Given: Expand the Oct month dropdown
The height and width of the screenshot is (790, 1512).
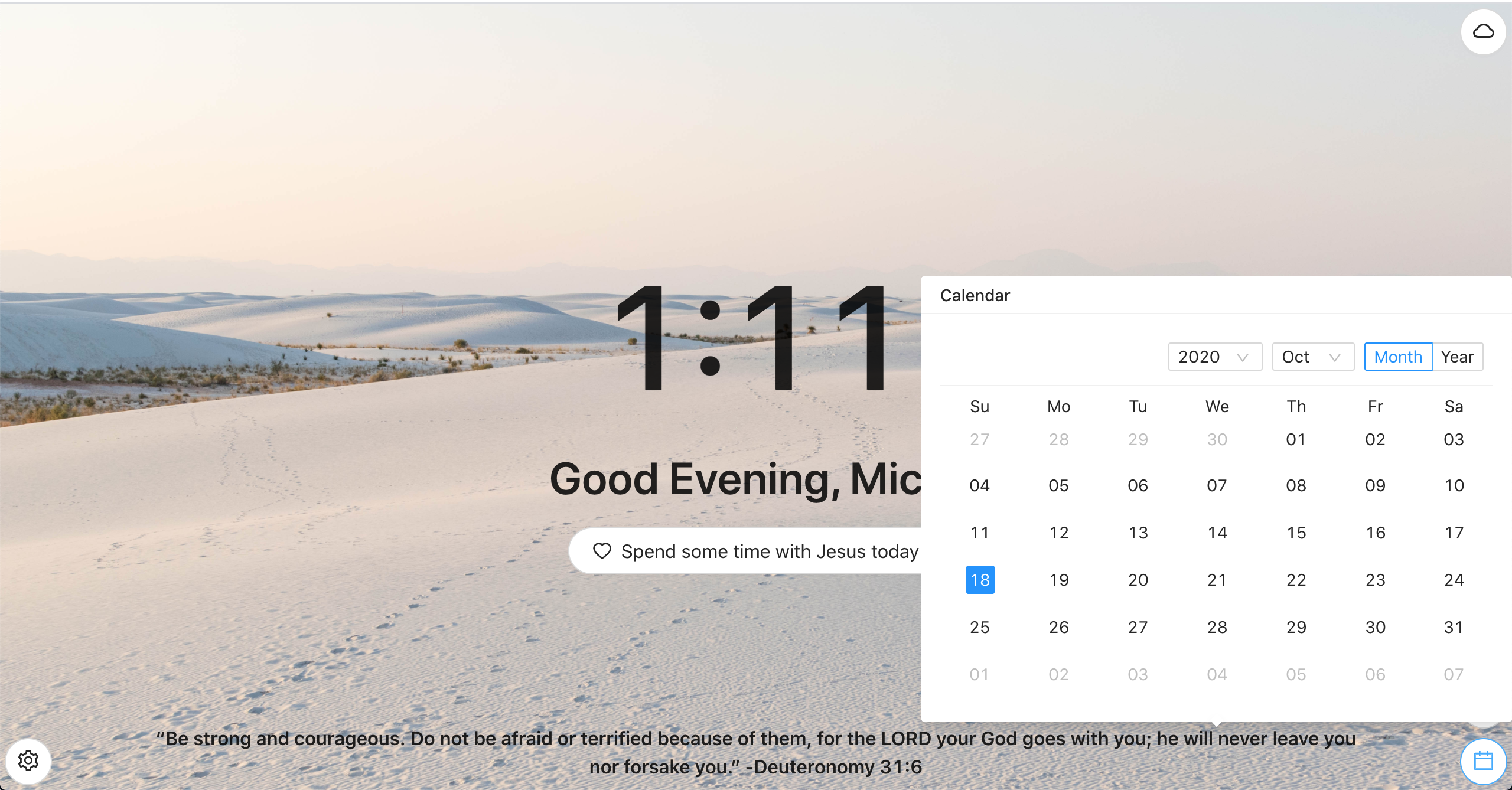Looking at the screenshot, I should 1312,357.
